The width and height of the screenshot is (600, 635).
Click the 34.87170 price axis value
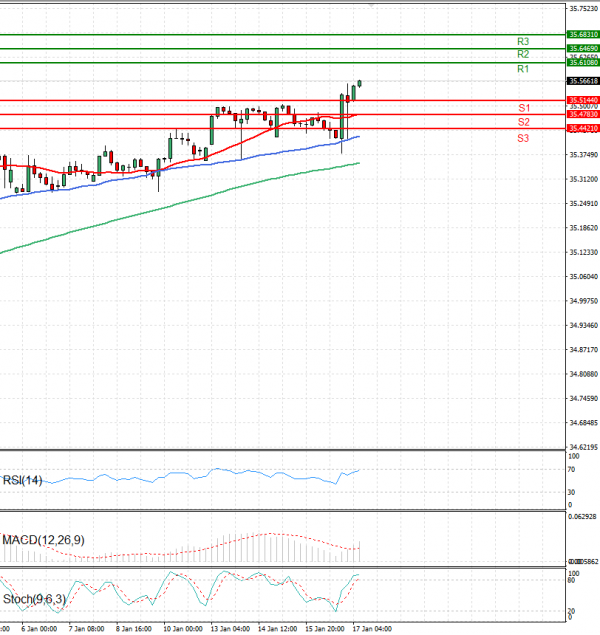pyautogui.click(x=583, y=349)
